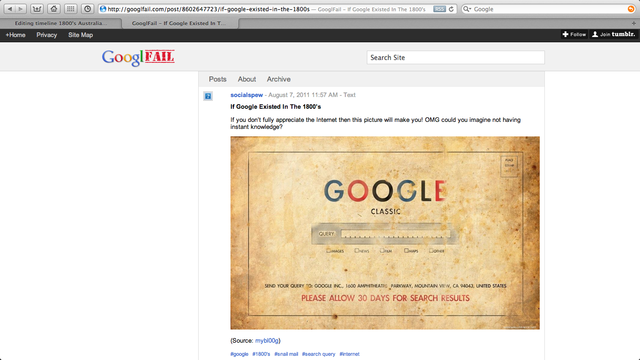The height and width of the screenshot is (360, 640).
Task: Click the GooglFAIL logo
Action: (x=138, y=58)
